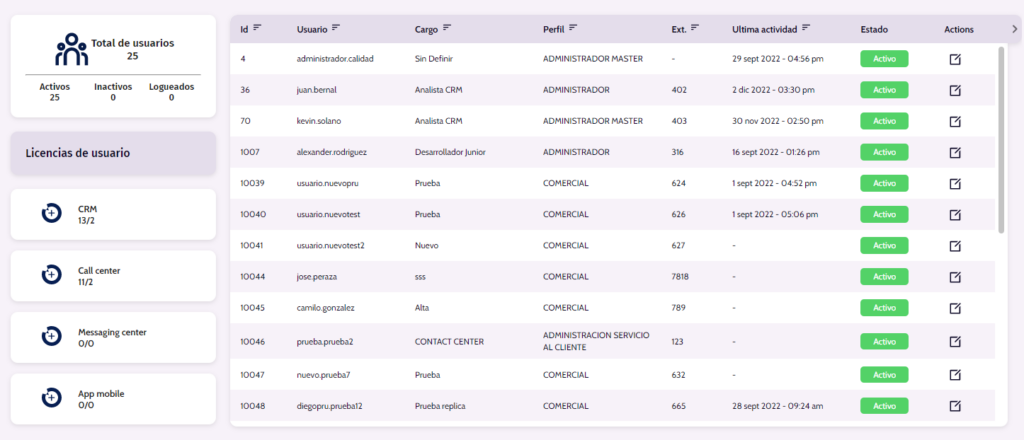
Task: Edit diegopru.prueba12 using the action icon
Action: (x=955, y=405)
